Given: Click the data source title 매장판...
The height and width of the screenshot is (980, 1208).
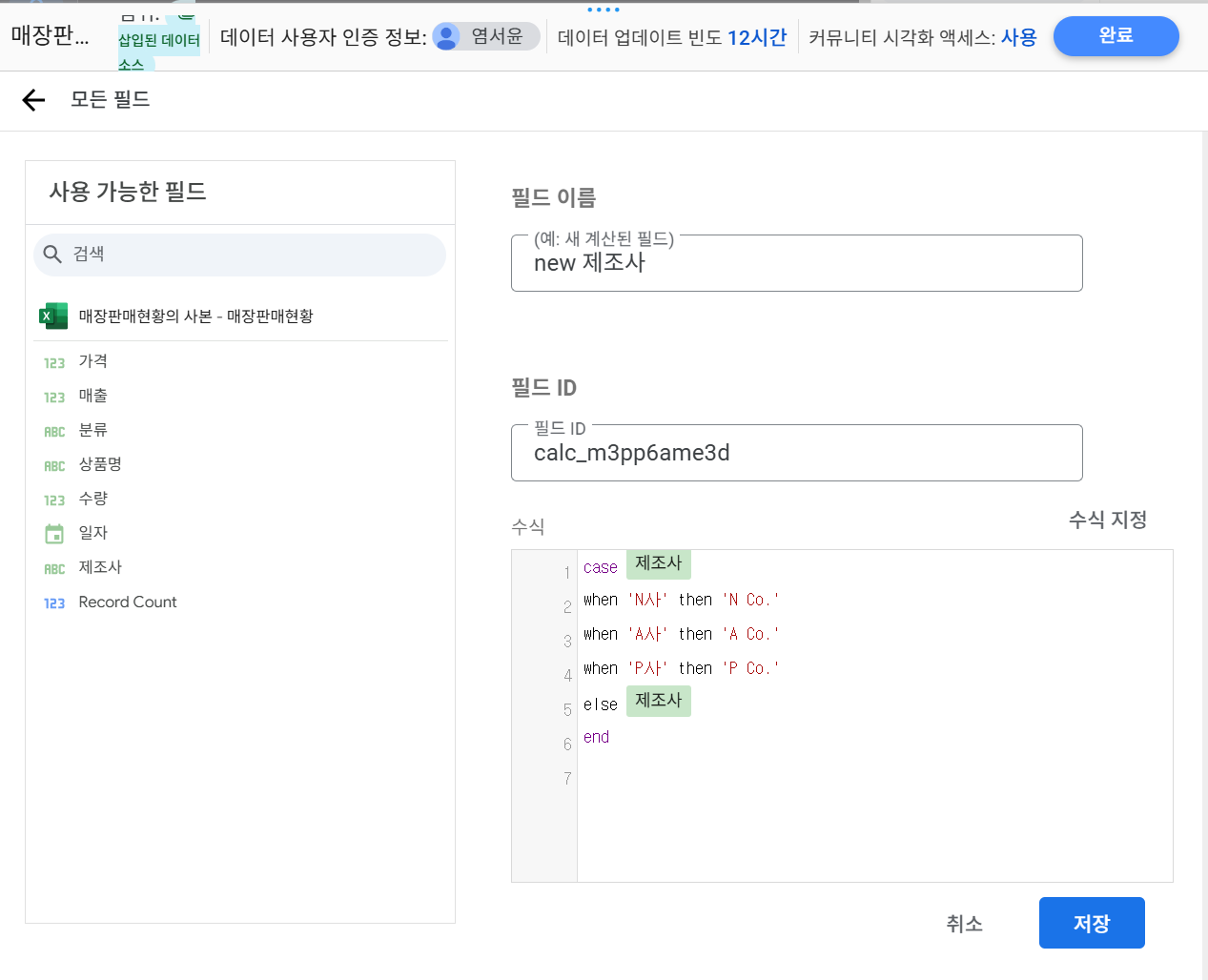Looking at the screenshot, I should [x=50, y=36].
